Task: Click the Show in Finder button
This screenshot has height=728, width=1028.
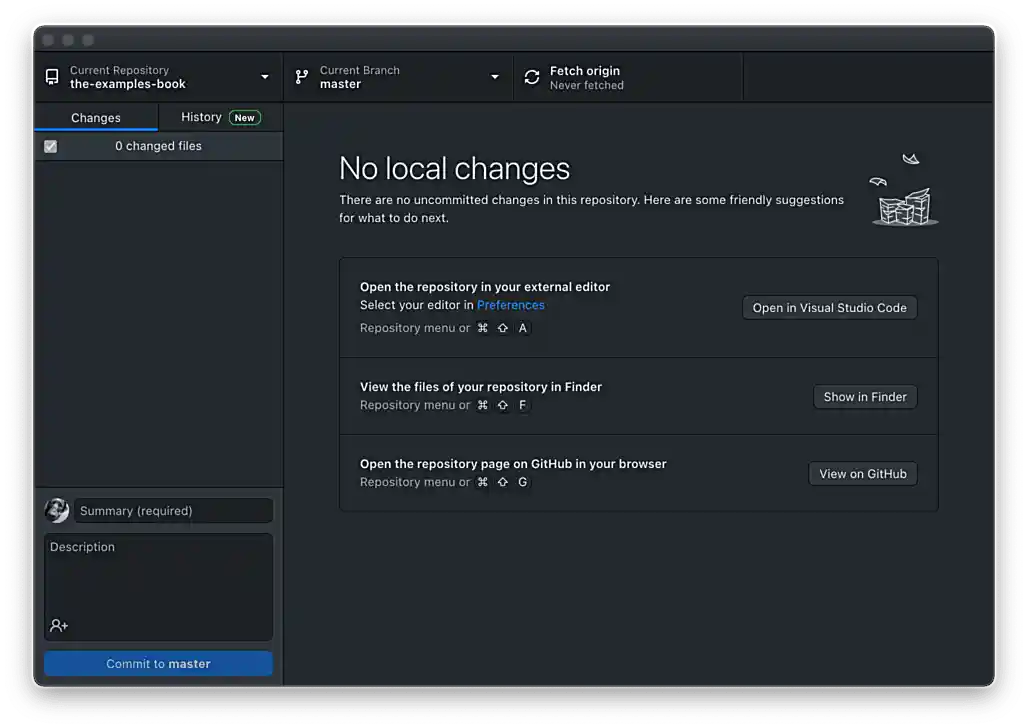Action: pos(864,396)
